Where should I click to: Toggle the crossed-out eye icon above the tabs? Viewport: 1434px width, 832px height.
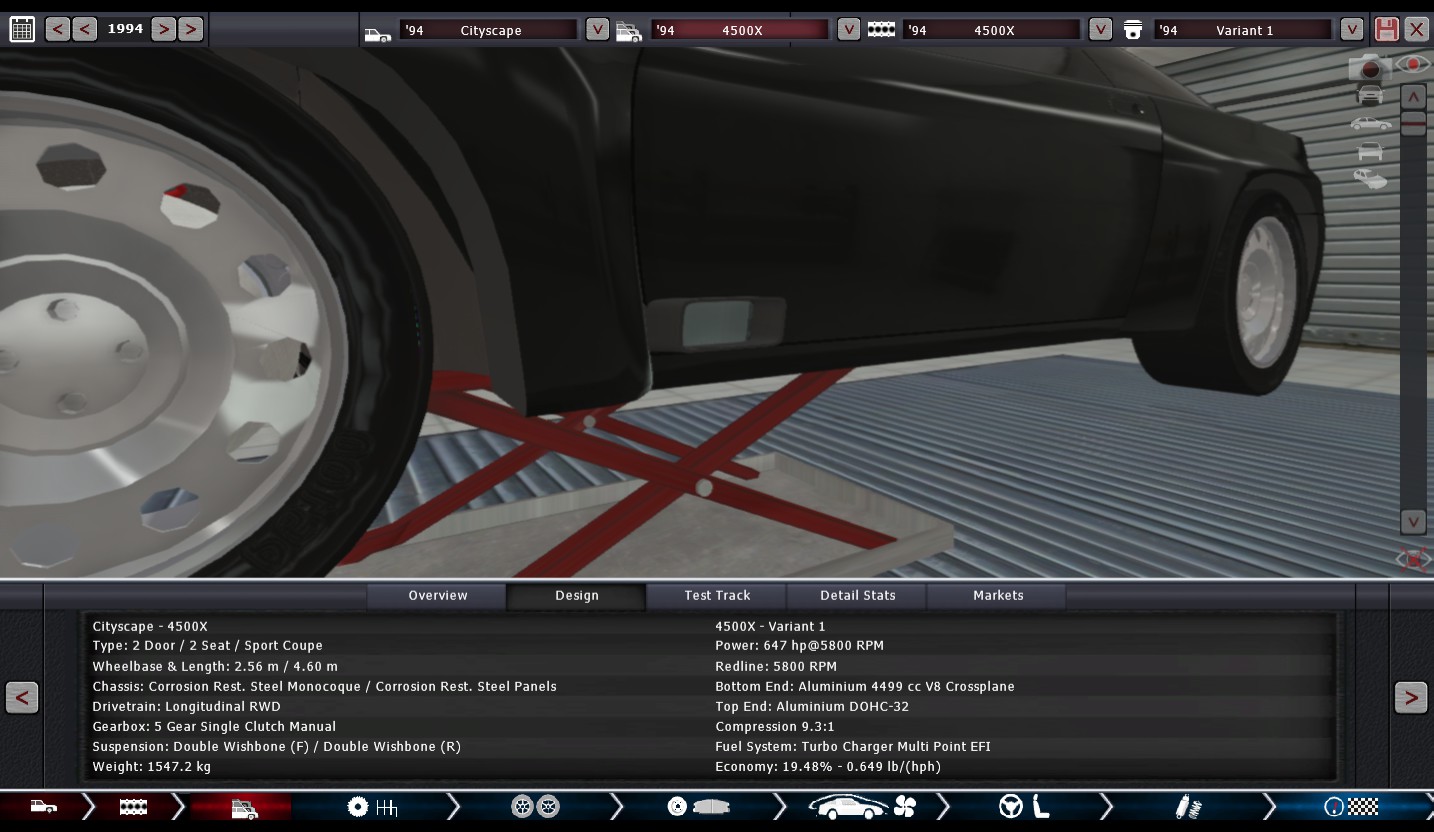(1413, 559)
